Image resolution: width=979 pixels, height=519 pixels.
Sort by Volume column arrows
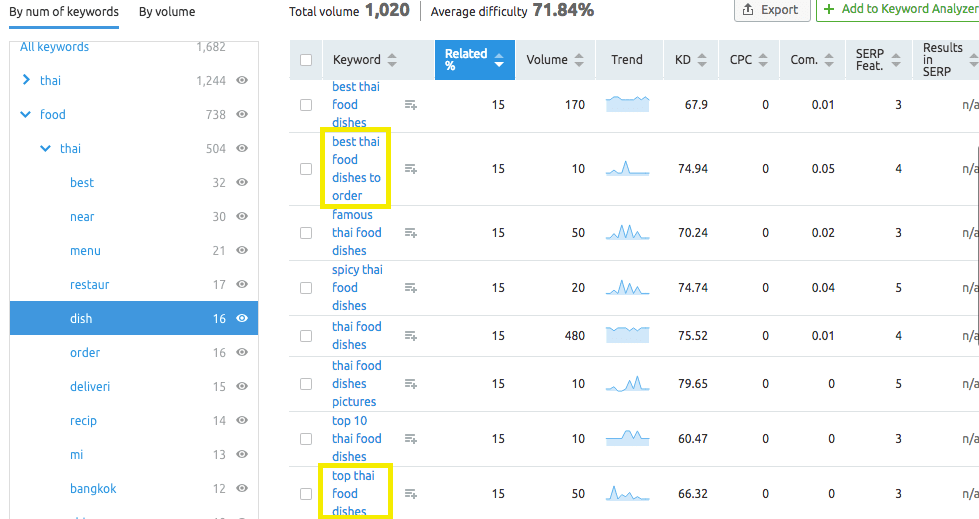579,60
